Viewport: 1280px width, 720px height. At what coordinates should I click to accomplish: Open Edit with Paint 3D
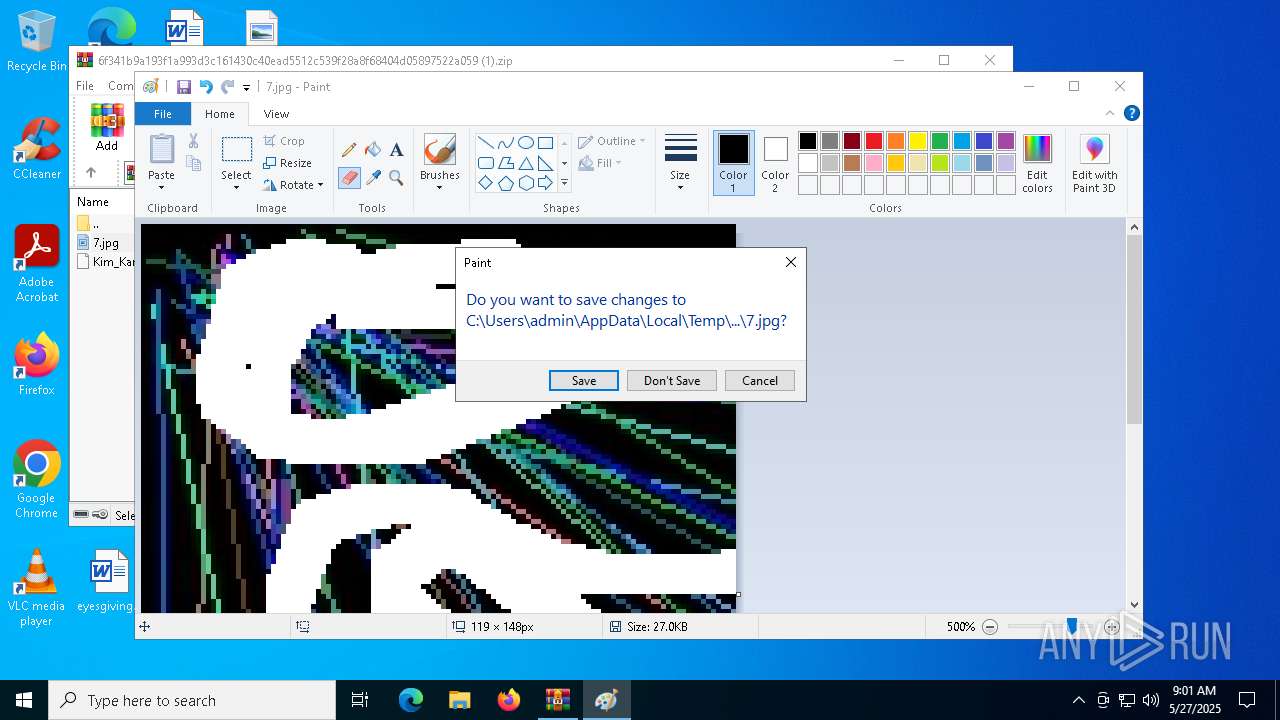pos(1094,164)
